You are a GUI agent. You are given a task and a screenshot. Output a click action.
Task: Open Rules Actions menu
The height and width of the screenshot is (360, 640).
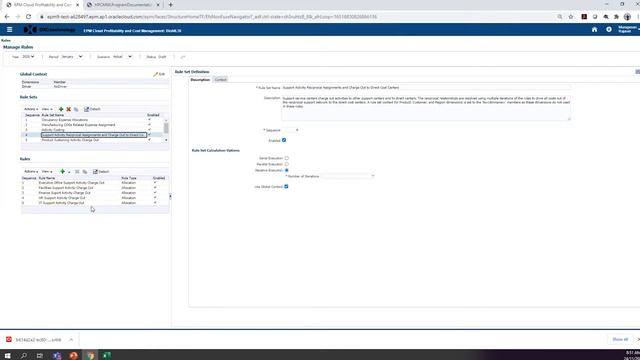[31, 171]
